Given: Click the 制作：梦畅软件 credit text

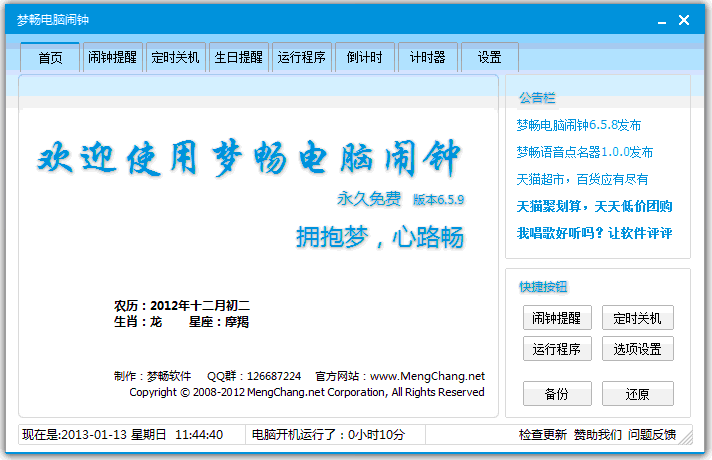Looking at the screenshot, I should (153, 376).
